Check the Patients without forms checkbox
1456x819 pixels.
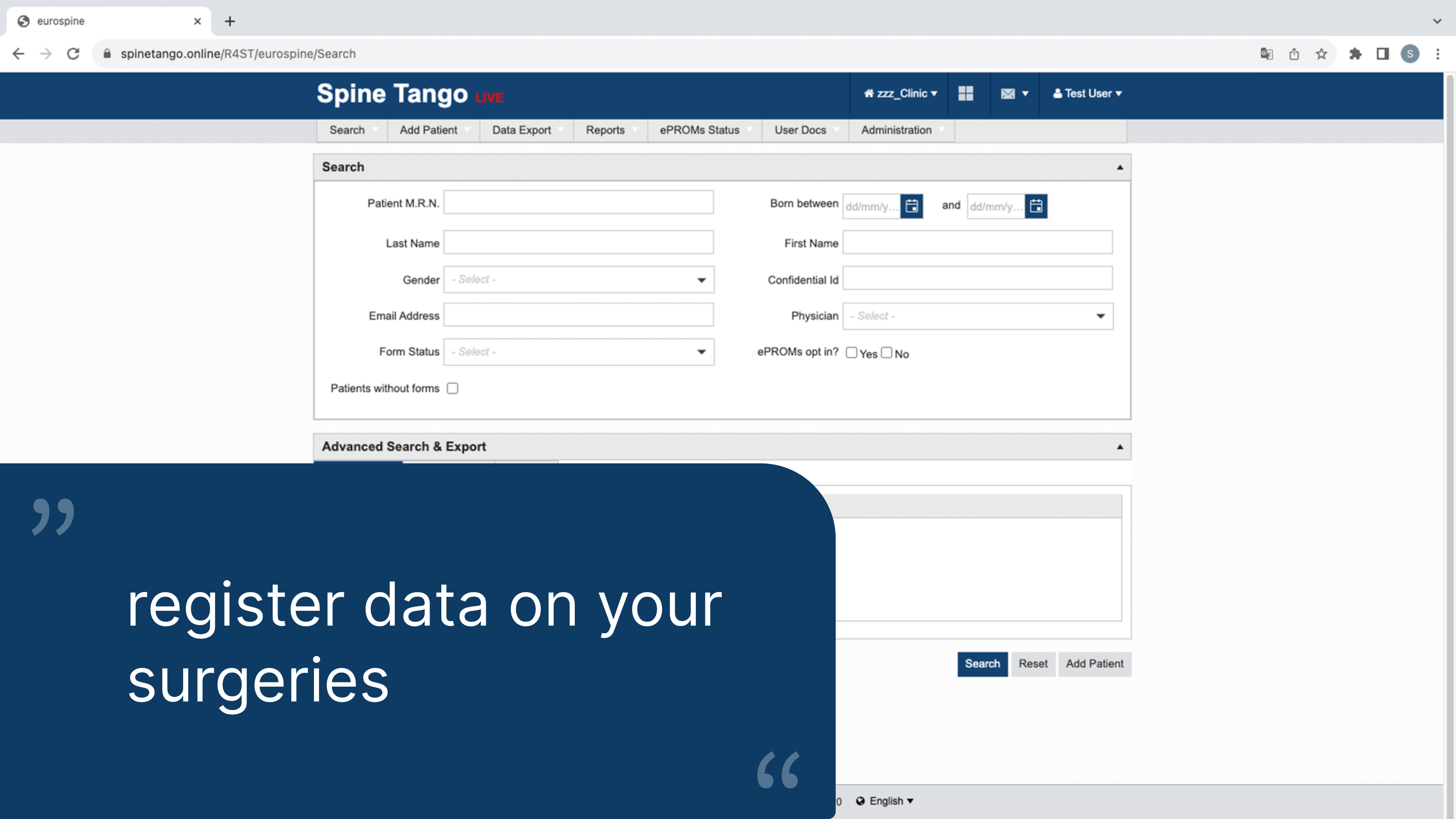tap(452, 388)
